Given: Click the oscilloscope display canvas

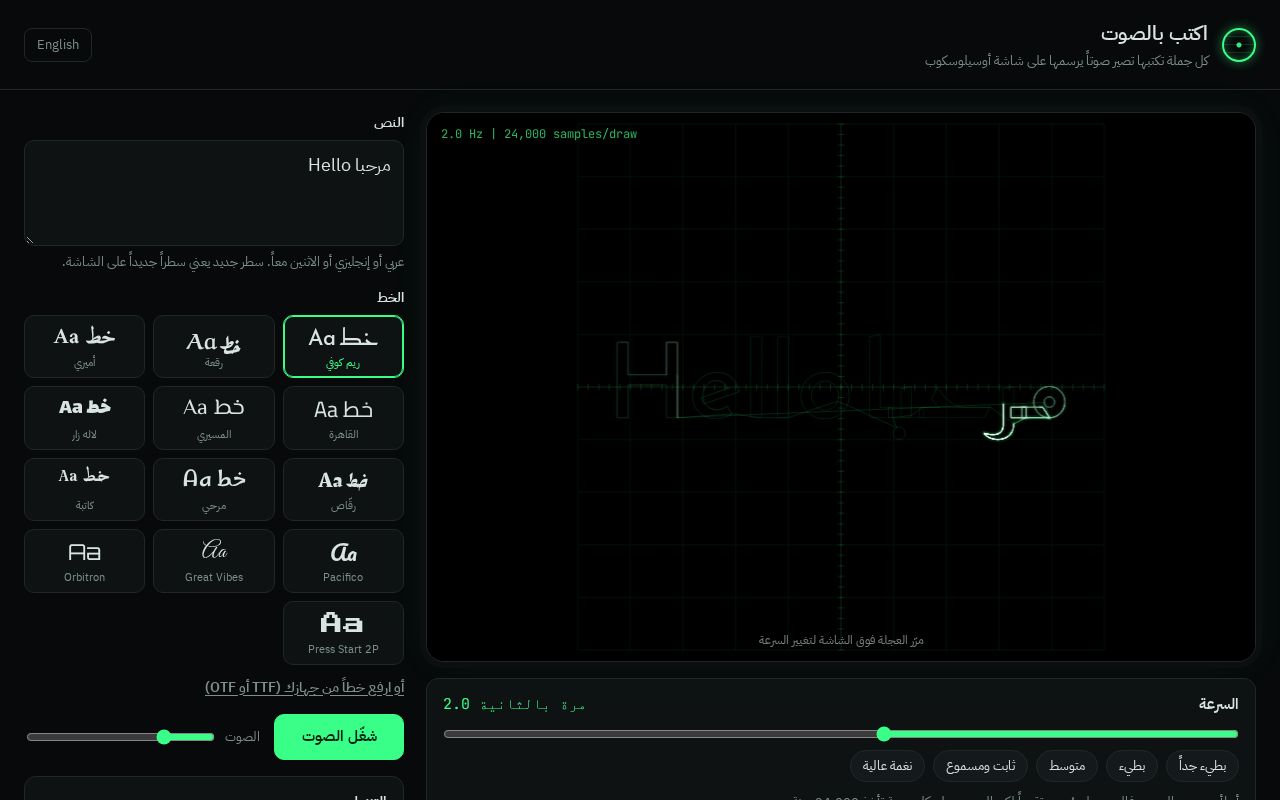Looking at the screenshot, I should 841,387.
